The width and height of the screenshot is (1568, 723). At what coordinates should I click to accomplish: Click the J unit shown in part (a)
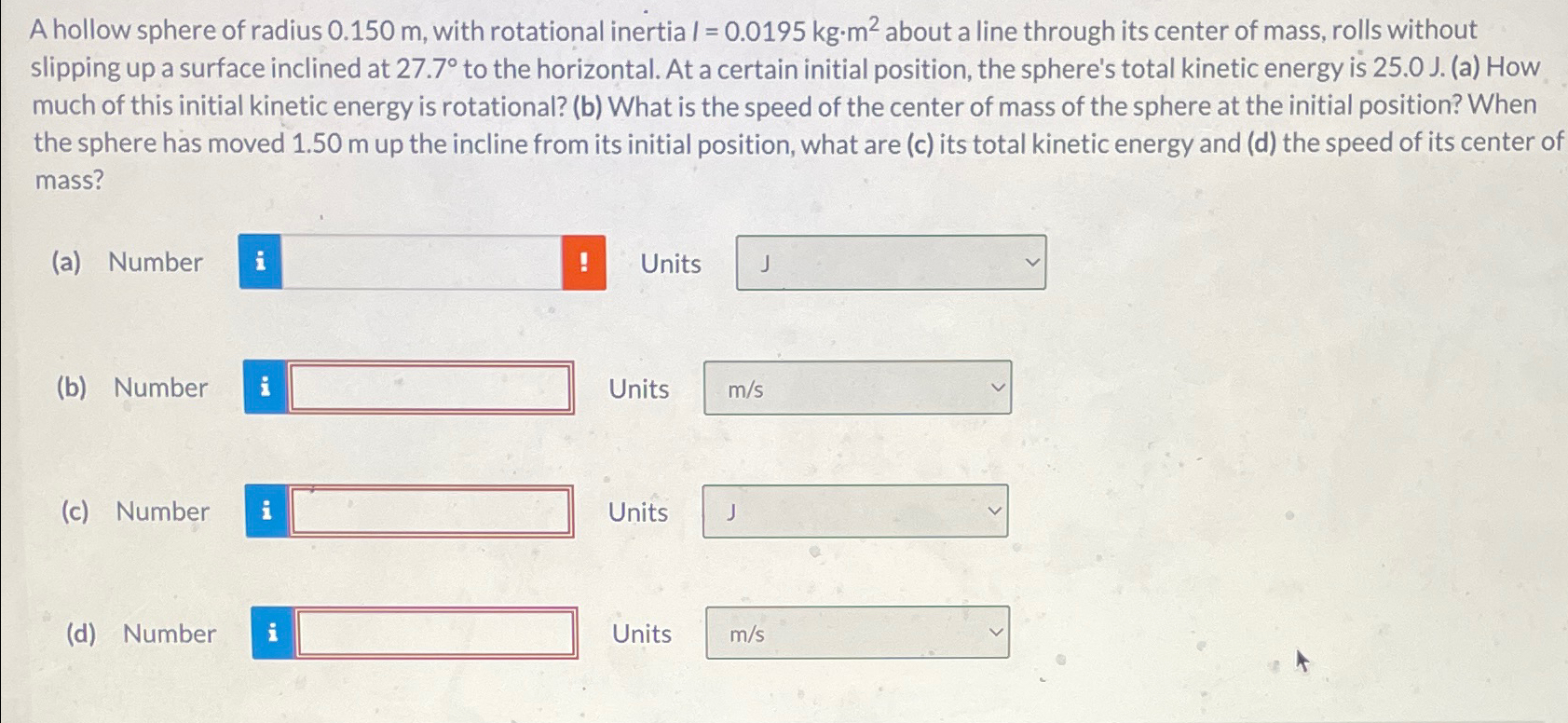pyautogui.click(x=764, y=266)
